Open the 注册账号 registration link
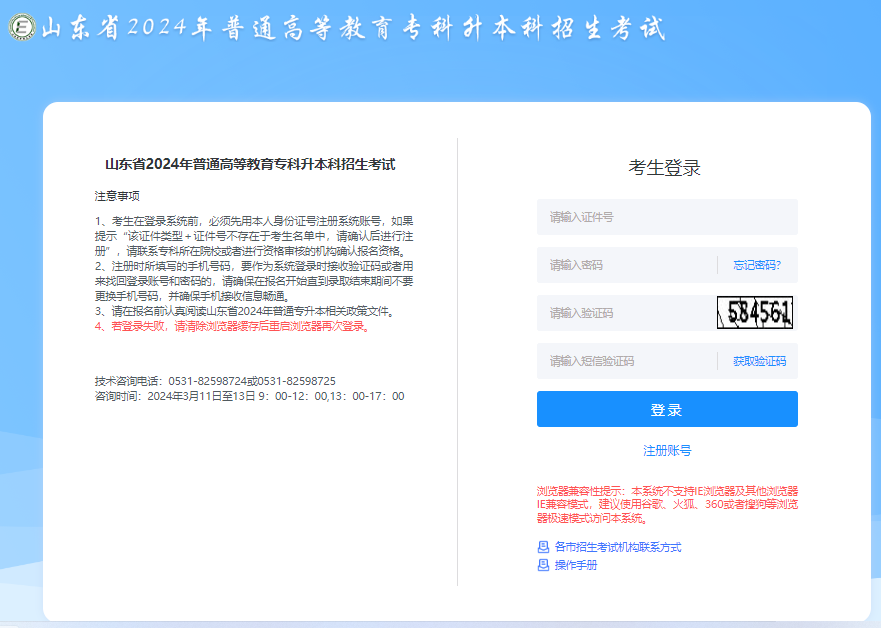Viewport: 881px width, 628px height. [x=667, y=451]
